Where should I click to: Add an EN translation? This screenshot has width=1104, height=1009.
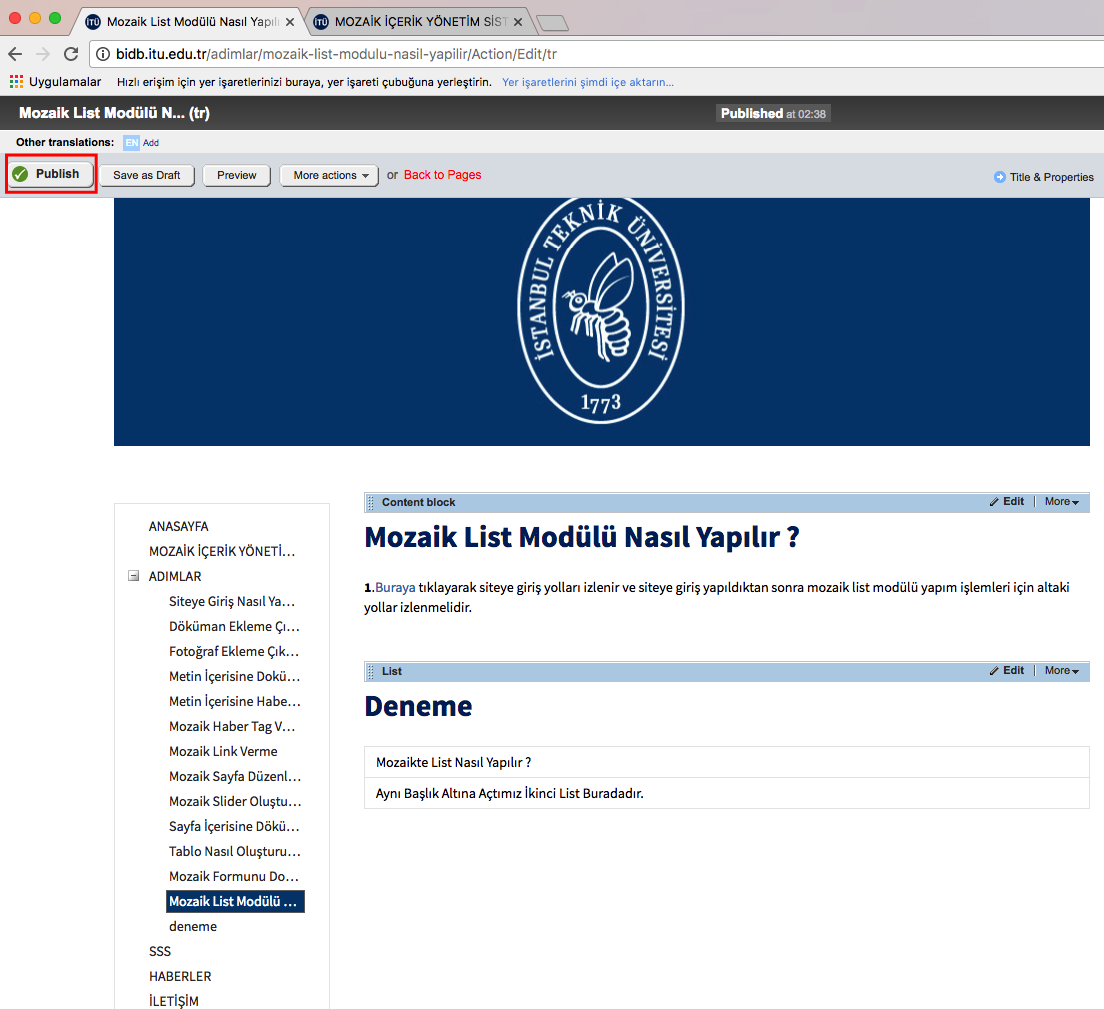pos(151,143)
